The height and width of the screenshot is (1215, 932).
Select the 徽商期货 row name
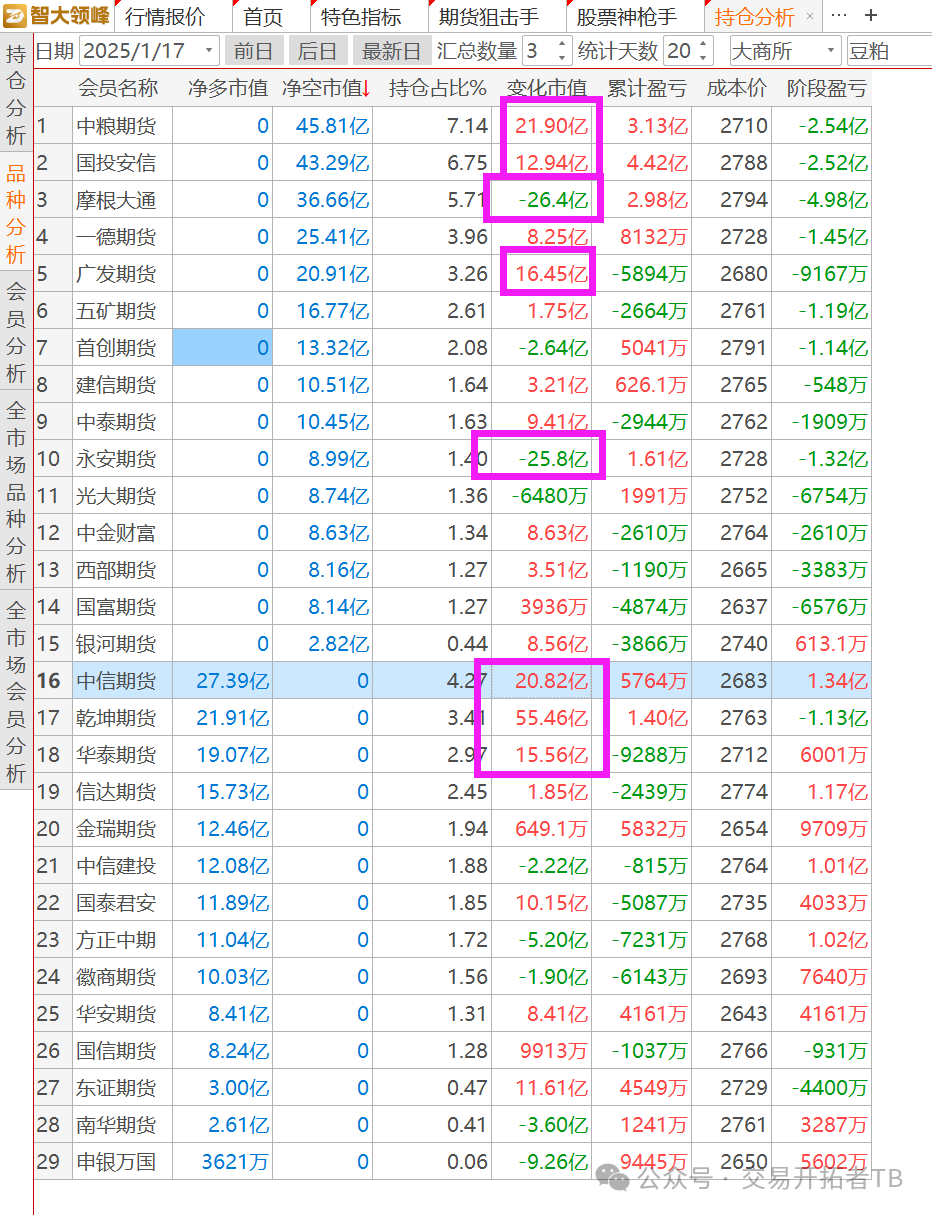(116, 977)
